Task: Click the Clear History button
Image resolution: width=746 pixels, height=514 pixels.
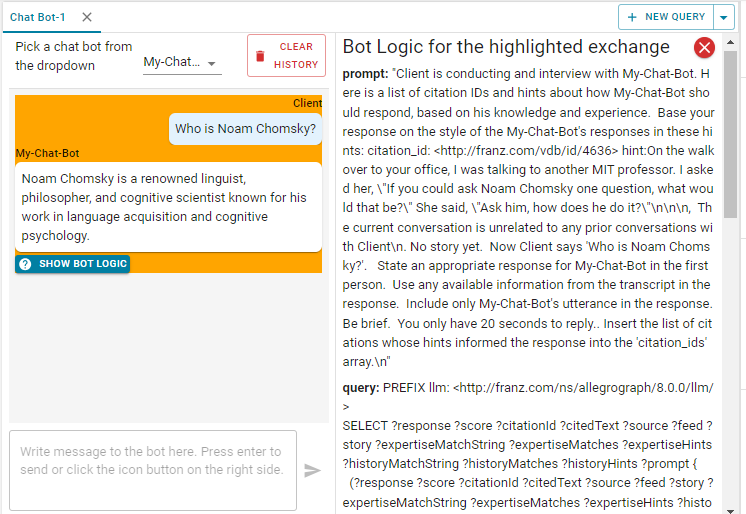Action: [x=285, y=56]
